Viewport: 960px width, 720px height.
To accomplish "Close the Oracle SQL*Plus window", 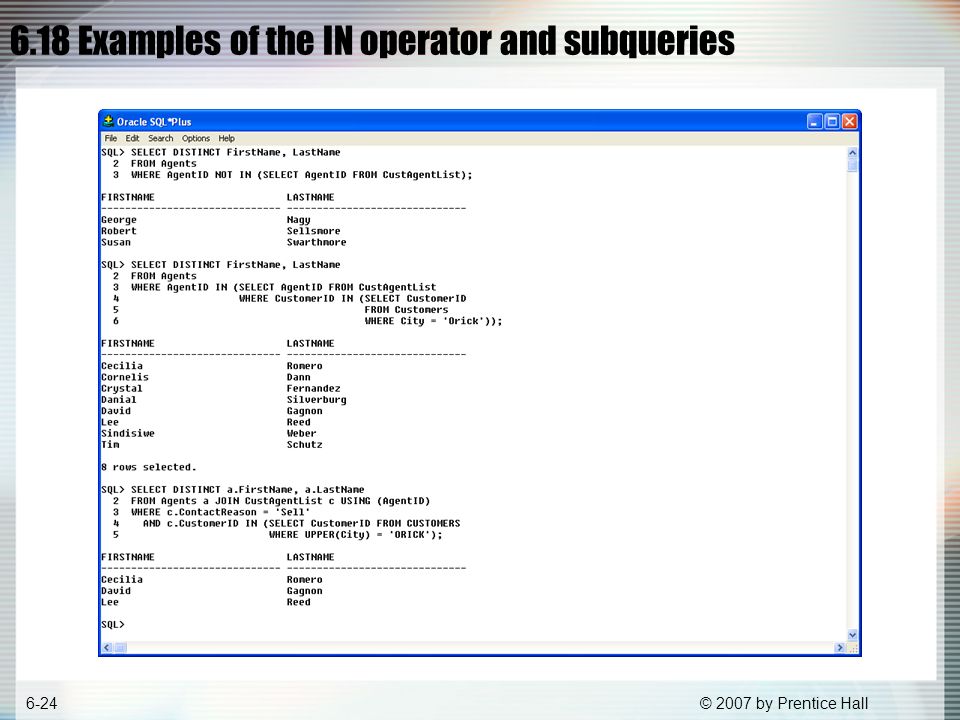I will point(850,121).
